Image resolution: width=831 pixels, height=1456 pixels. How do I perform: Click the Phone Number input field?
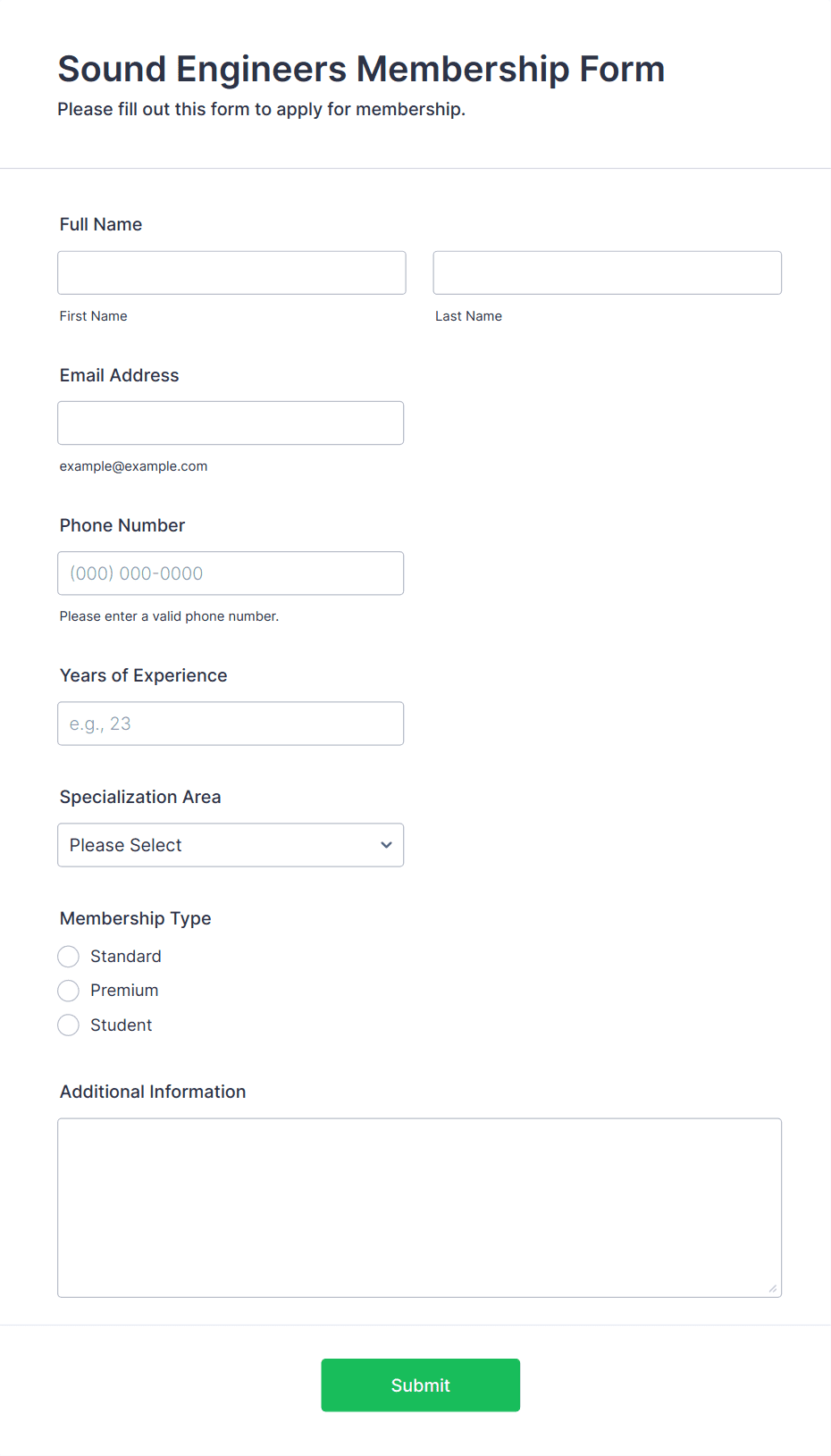click(x=231, y=573)
